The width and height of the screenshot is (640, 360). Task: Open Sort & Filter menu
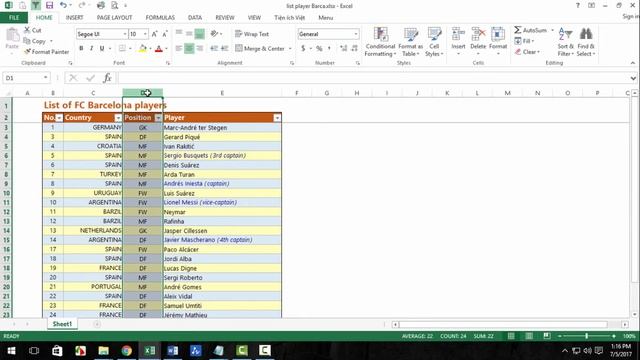coord(566,42)
